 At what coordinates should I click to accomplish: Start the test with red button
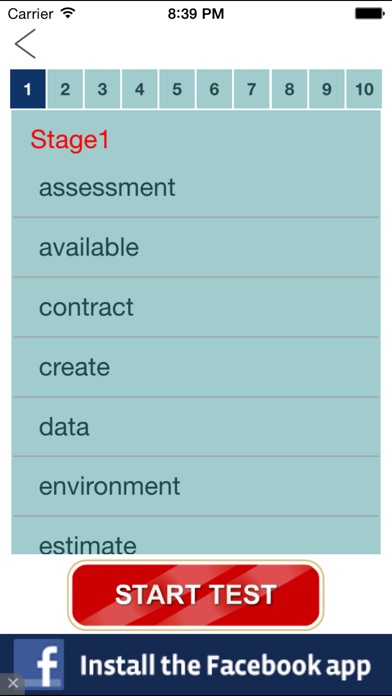click(x=196, y=595)
